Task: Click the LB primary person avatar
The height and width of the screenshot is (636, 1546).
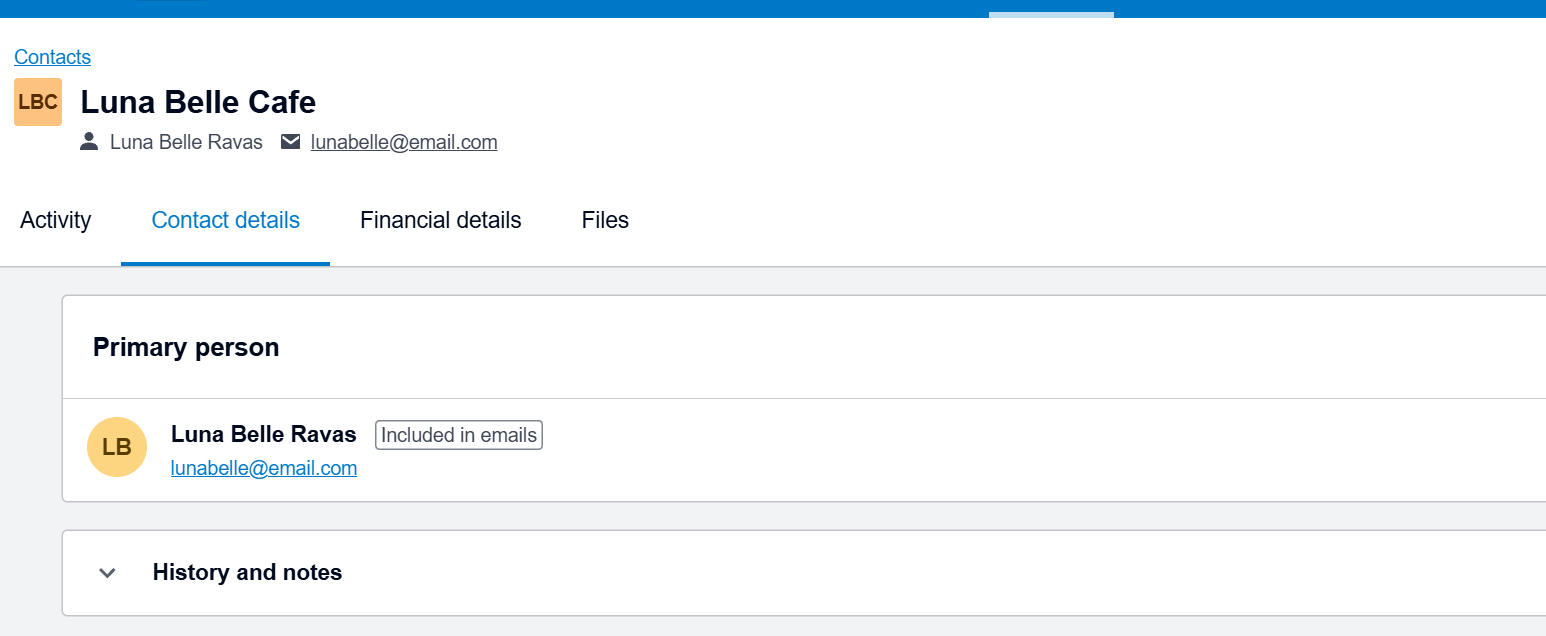Action: click(117, 447)
